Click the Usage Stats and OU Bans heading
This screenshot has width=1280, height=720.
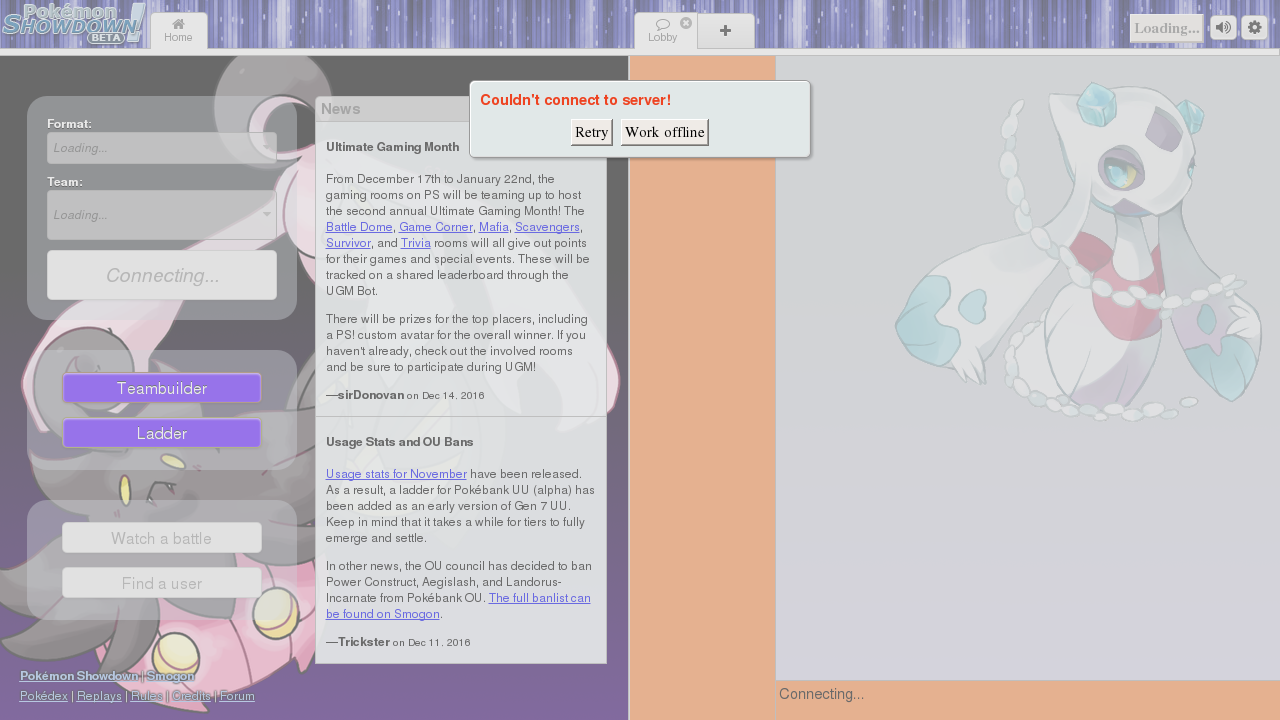[400, 442]
